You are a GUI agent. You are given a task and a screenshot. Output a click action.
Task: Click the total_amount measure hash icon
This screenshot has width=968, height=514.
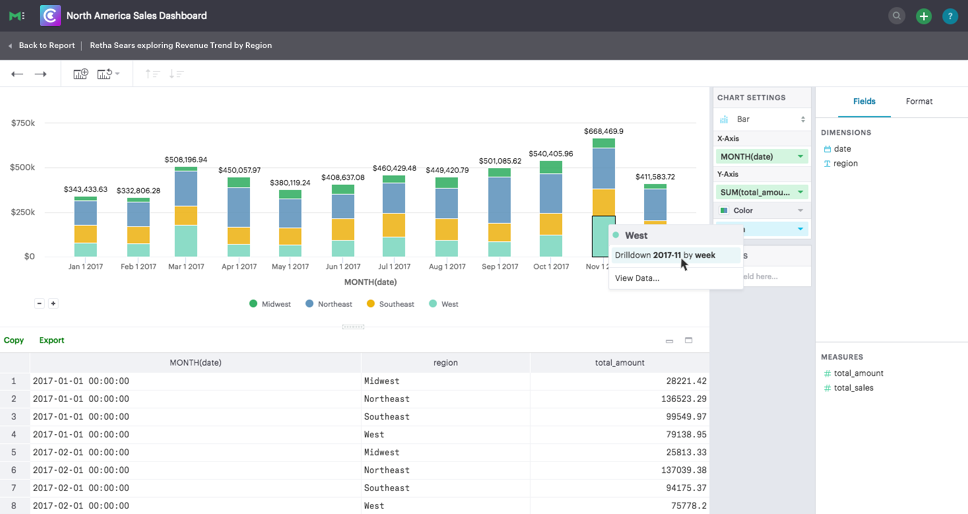click(827, 373)
